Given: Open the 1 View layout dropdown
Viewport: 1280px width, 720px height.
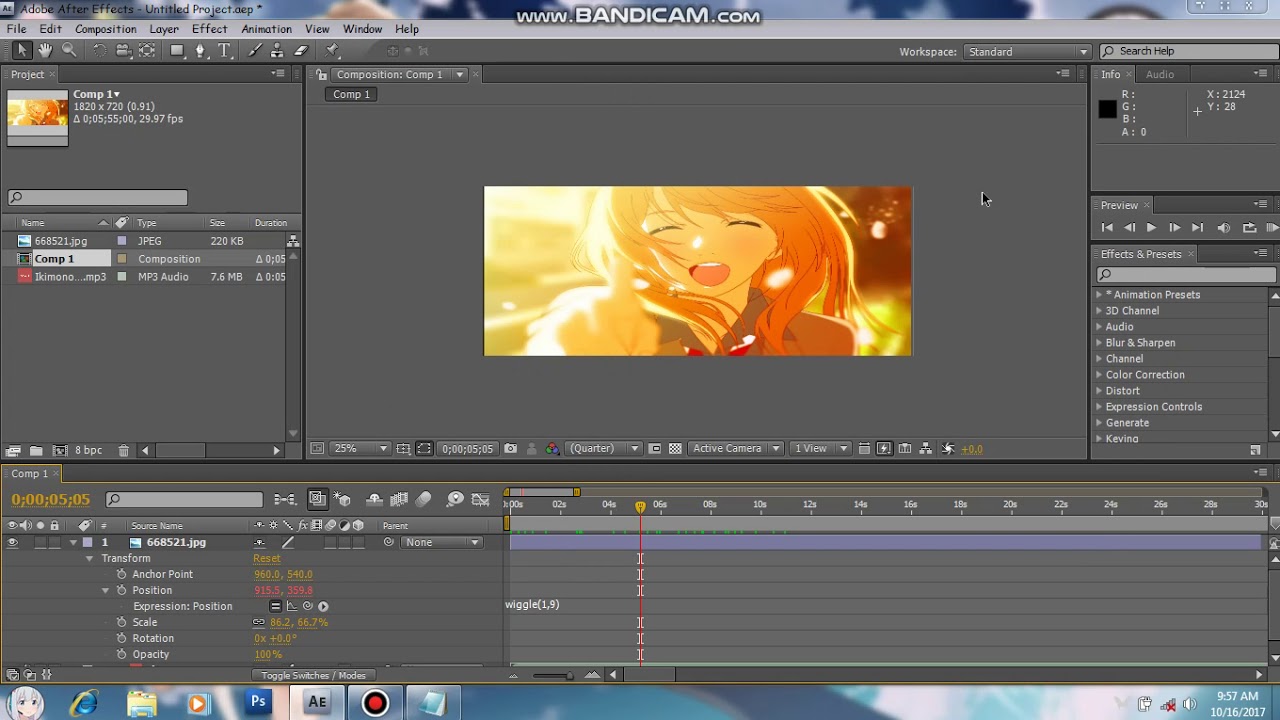Looking at the screenshot, I should (x=820, y=449).
